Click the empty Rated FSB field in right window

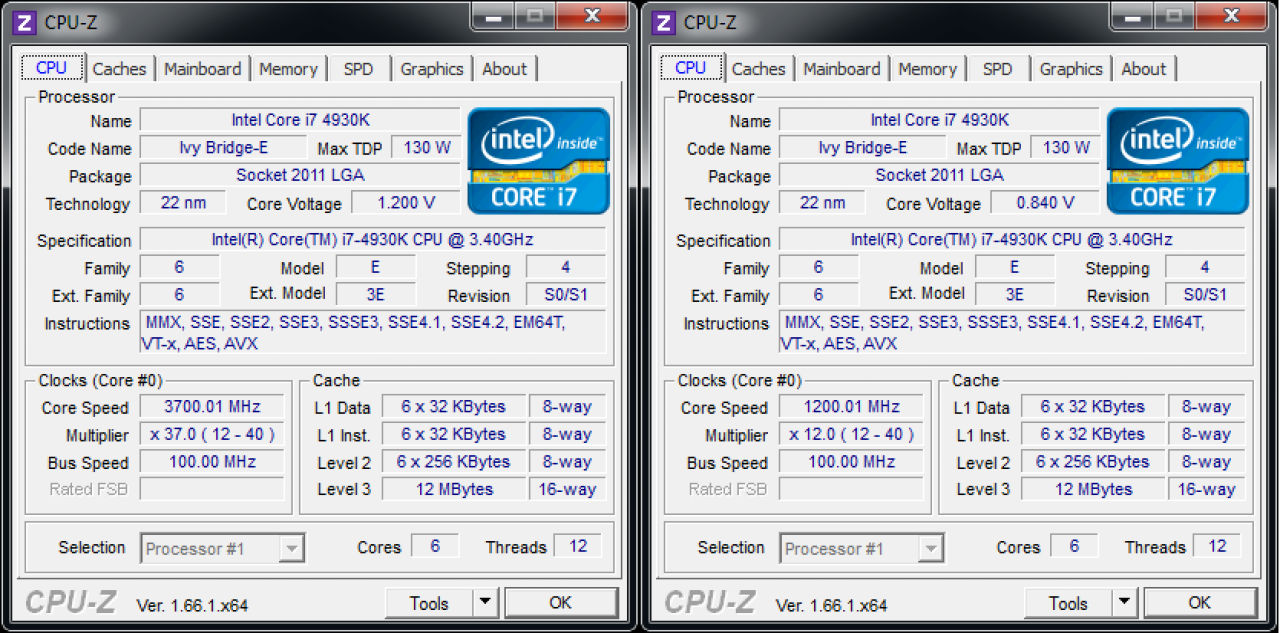(x=851, y=490)
